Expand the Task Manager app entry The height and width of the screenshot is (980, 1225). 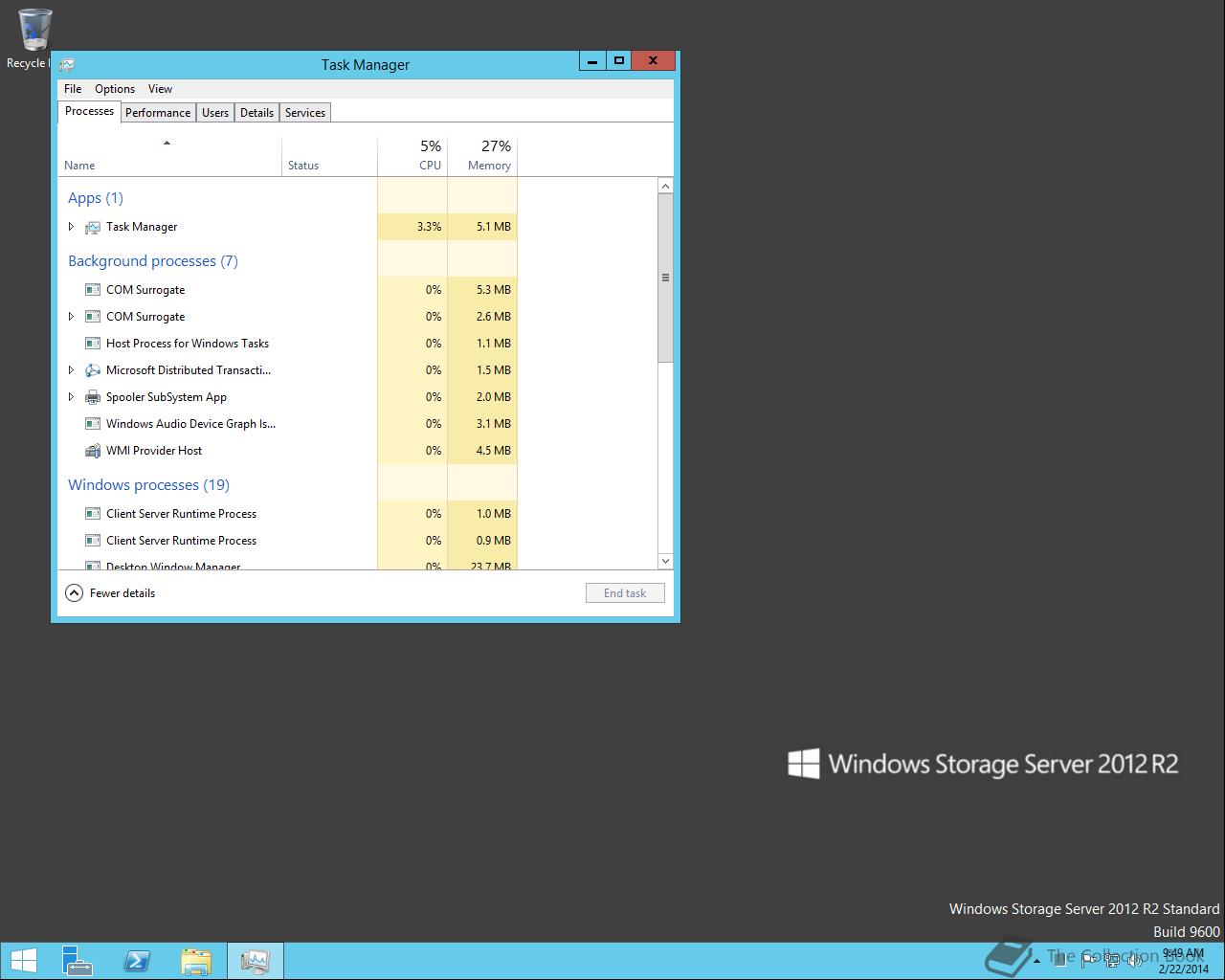[71, 227]
